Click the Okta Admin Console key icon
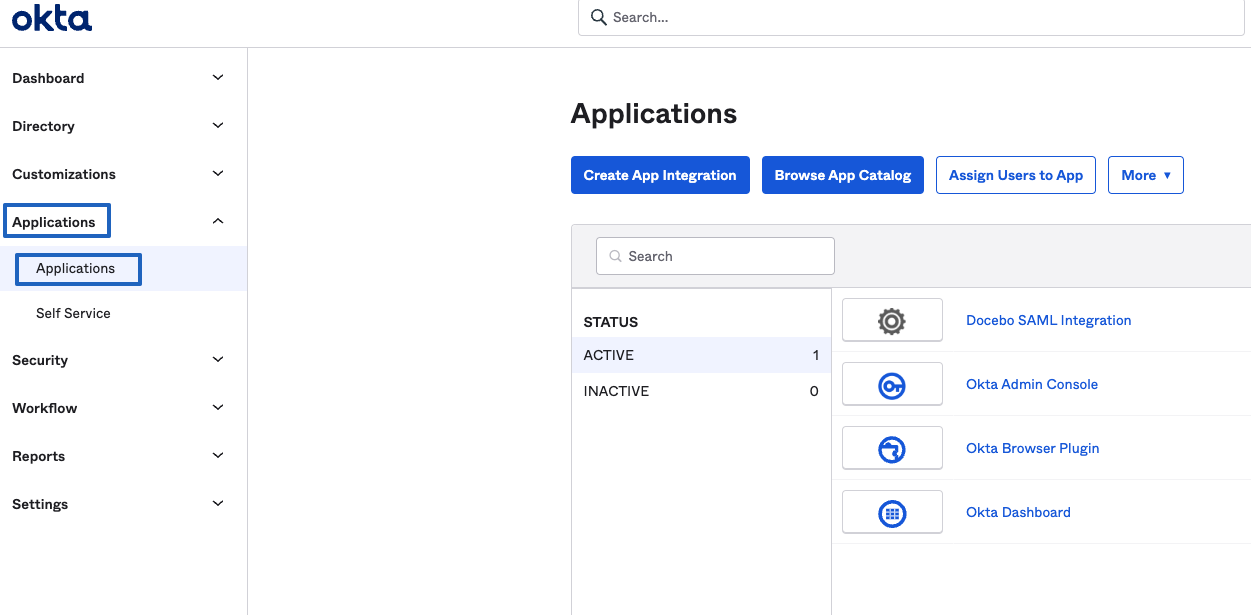Image resolution: width=1251 pixels, height=615 pixels. point(891,383)
